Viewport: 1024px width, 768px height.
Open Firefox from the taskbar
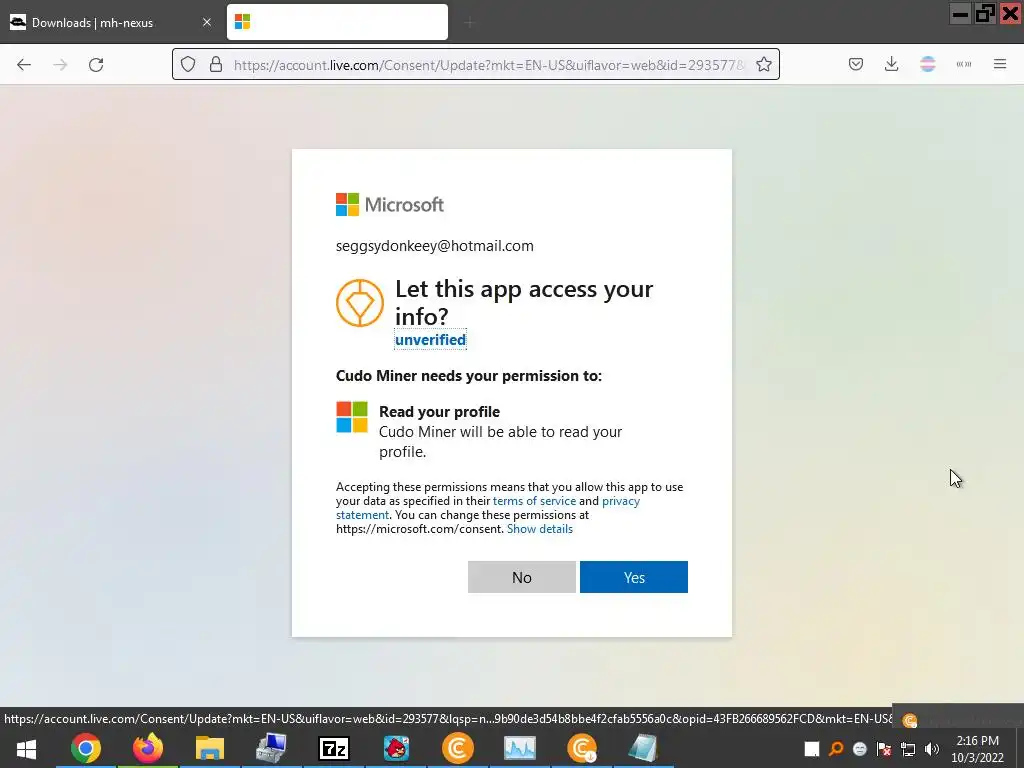point(148,748)
